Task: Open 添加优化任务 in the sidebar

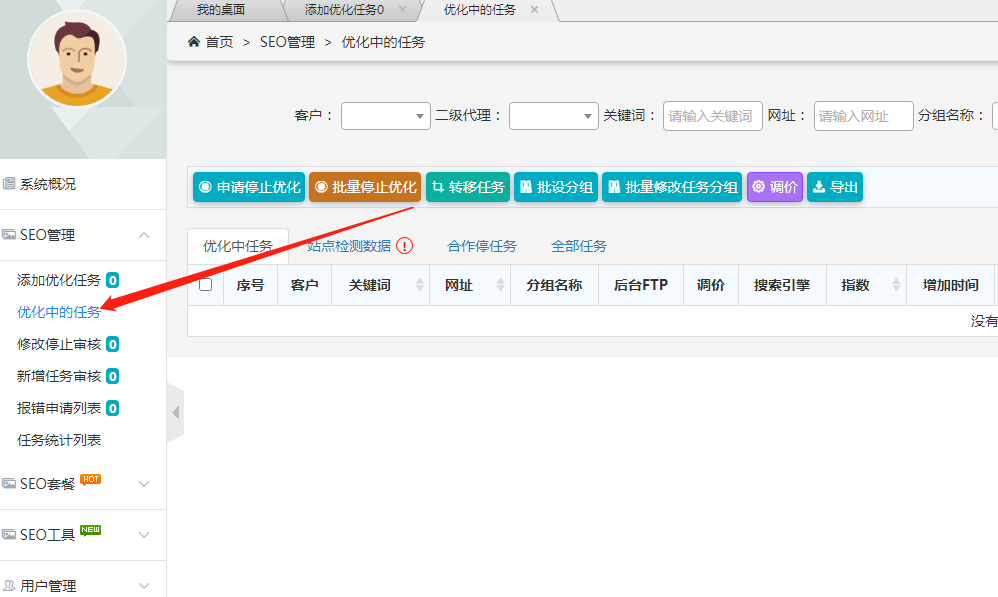Action: 59,280
